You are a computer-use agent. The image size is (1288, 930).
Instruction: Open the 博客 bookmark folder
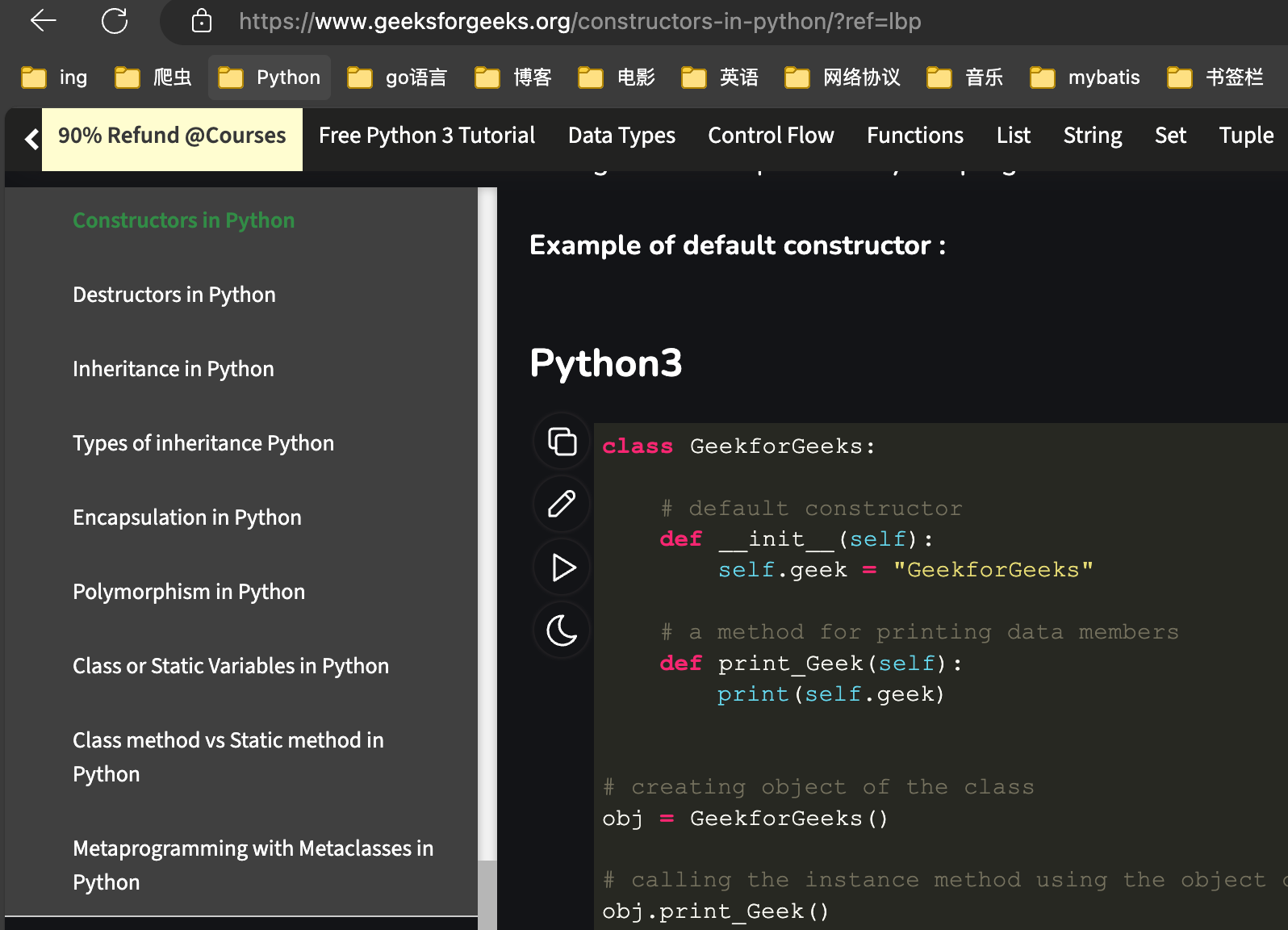513,77
